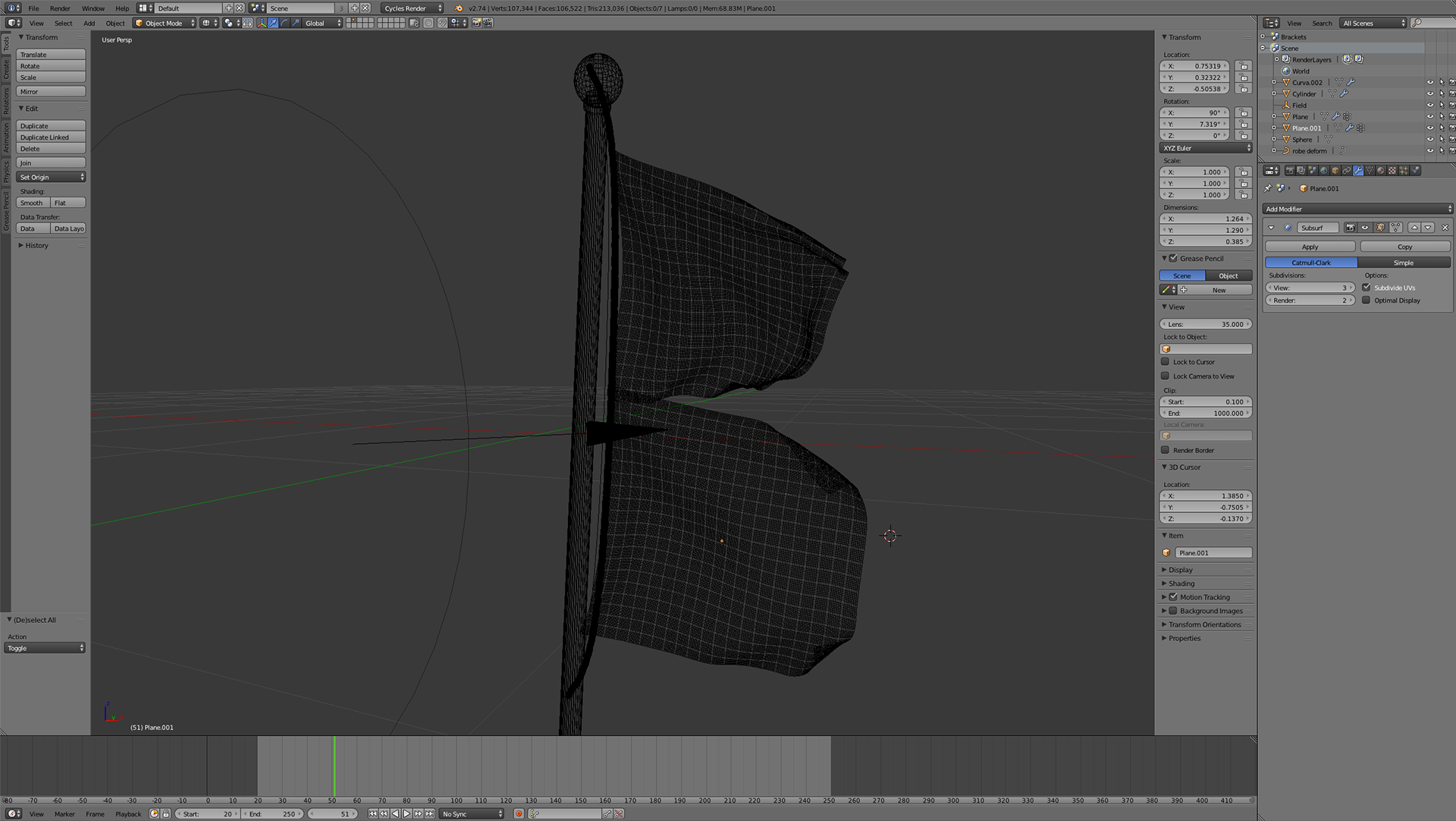Move Subsurf modifier up in stack
Screen dimensions: 1456x821
pos(1414,228)
